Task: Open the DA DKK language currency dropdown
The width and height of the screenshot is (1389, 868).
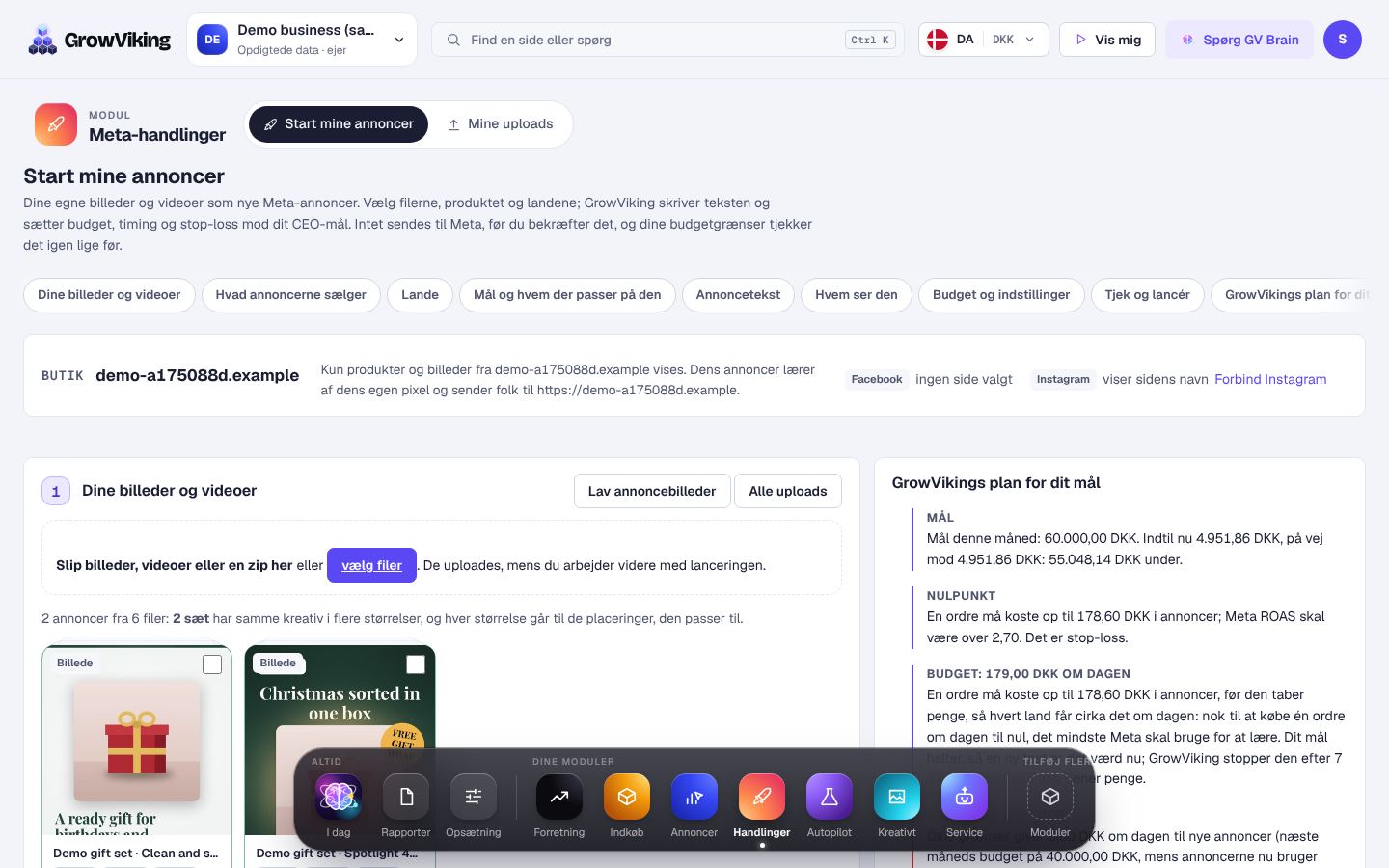Action: pos(984,40)
